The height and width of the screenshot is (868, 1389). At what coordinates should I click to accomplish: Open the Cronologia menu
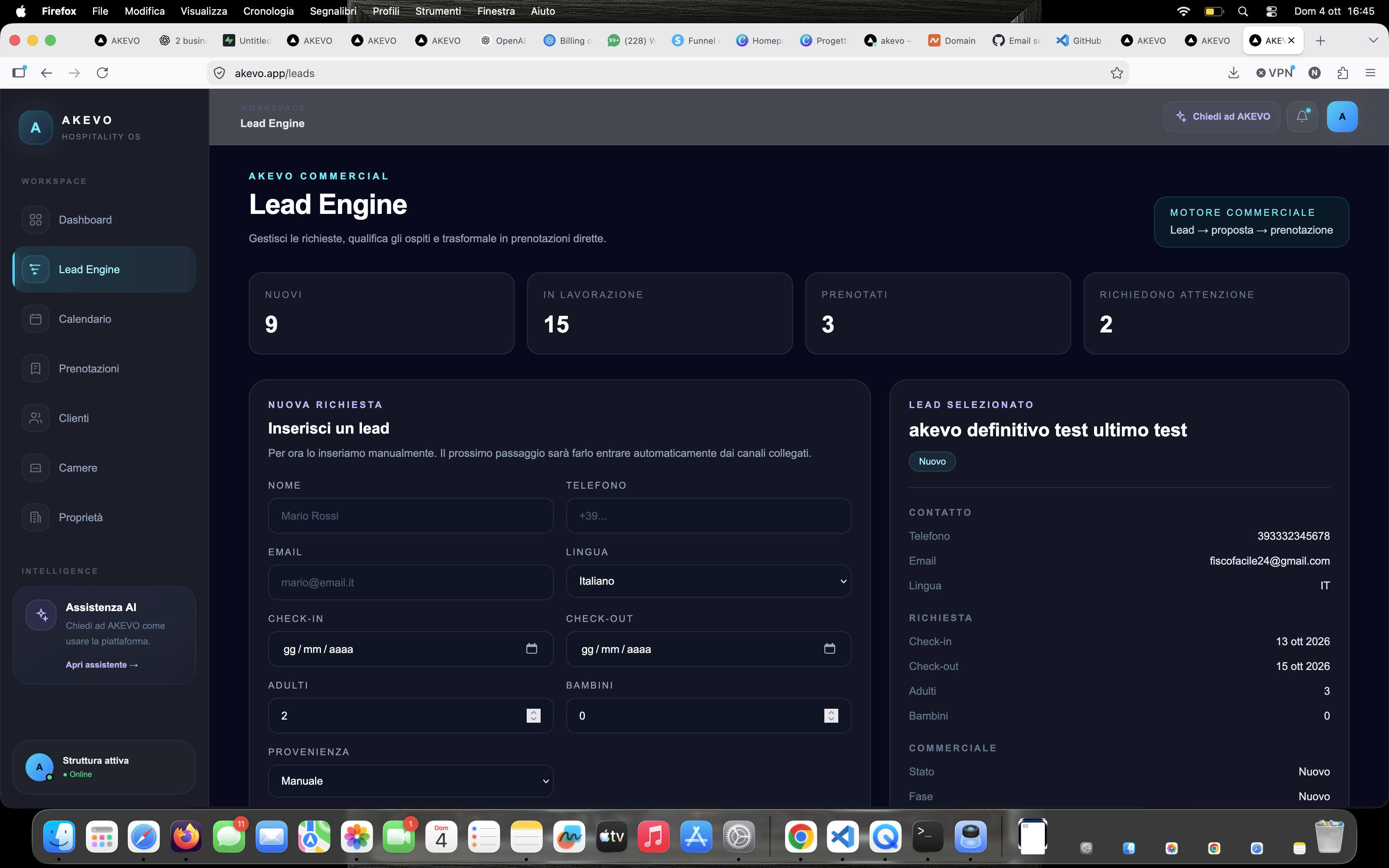pyautogui.click(x=268, y=11)
